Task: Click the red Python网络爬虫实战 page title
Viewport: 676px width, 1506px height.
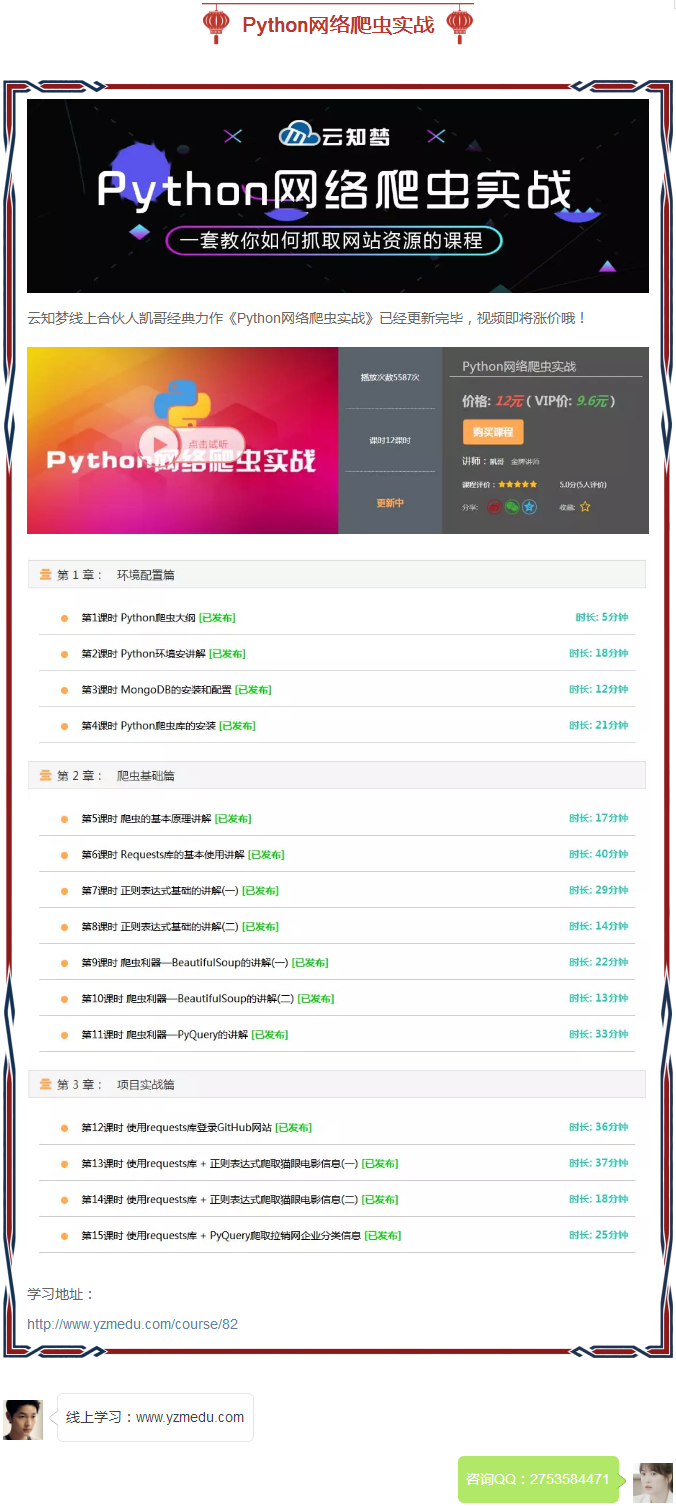Action: click(x=338, y=25)
